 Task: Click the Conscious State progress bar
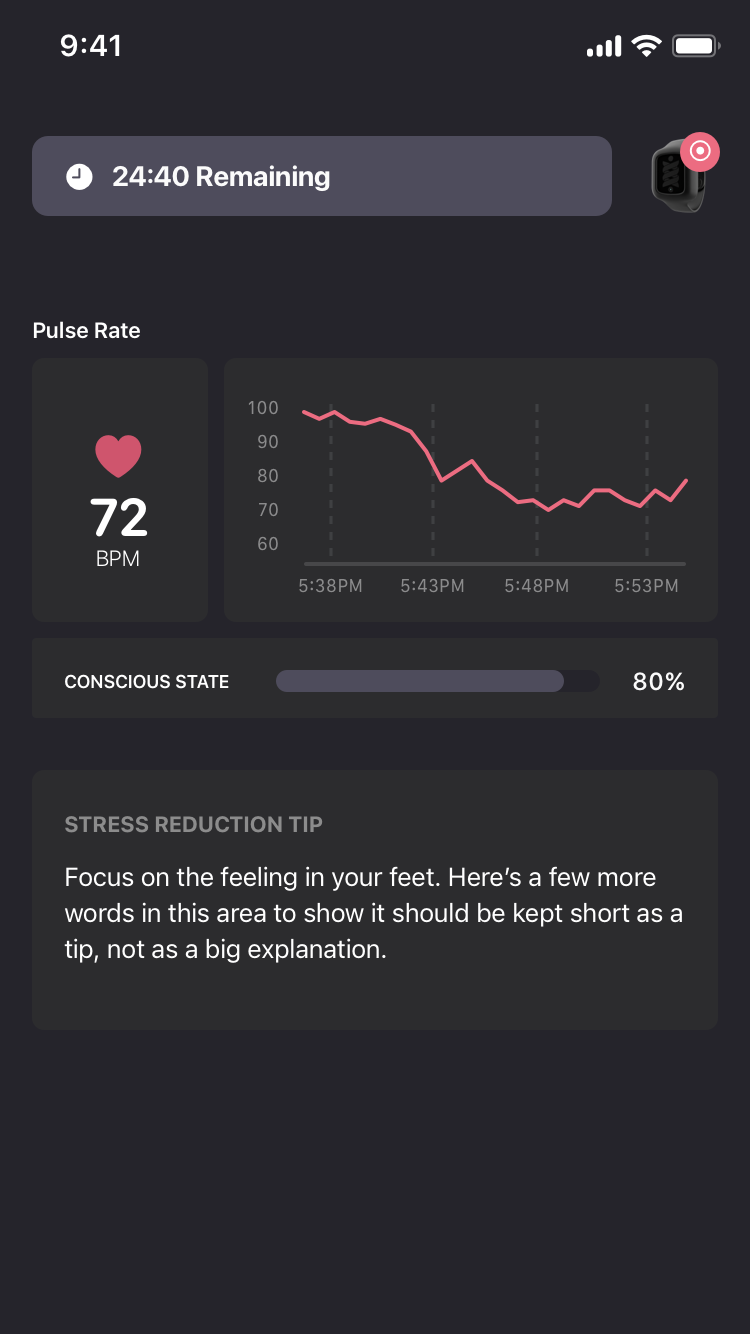(x=437, y=681)
